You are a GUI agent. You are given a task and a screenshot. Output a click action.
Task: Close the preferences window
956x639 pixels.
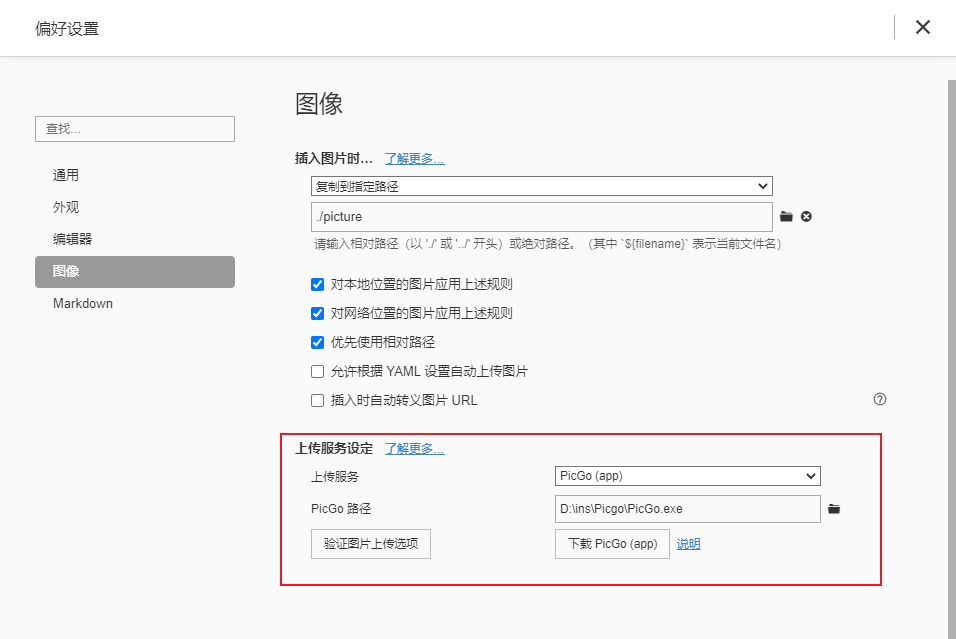pos(922,27)
